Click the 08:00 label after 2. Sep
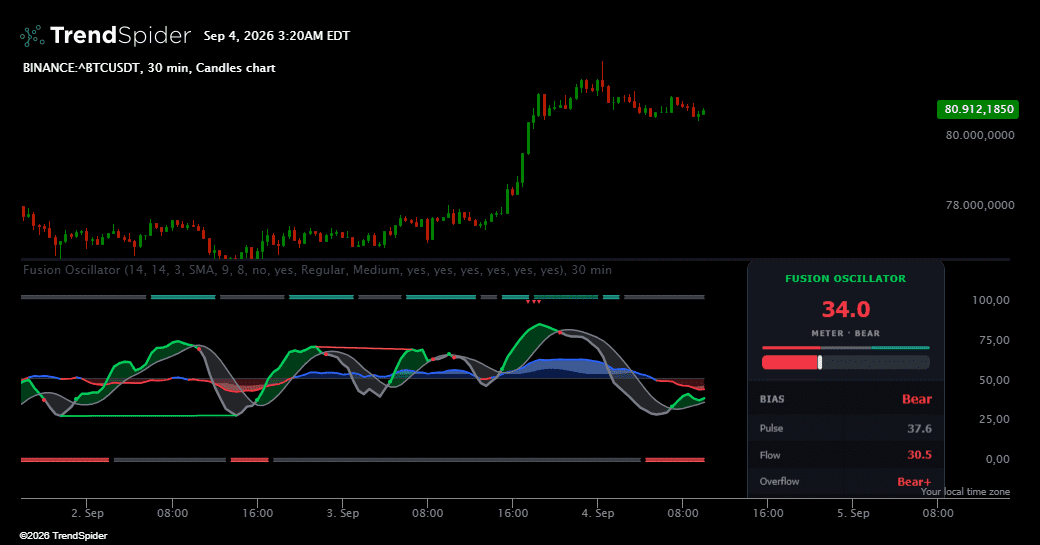1040x545 pixels. tap(172, 513)
